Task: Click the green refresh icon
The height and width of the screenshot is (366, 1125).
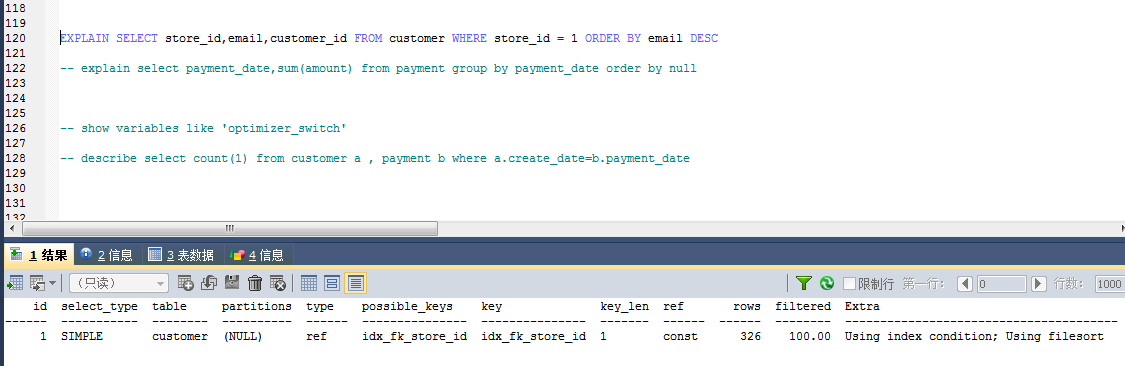Action: pyautogui.click(x=827, y=283)
